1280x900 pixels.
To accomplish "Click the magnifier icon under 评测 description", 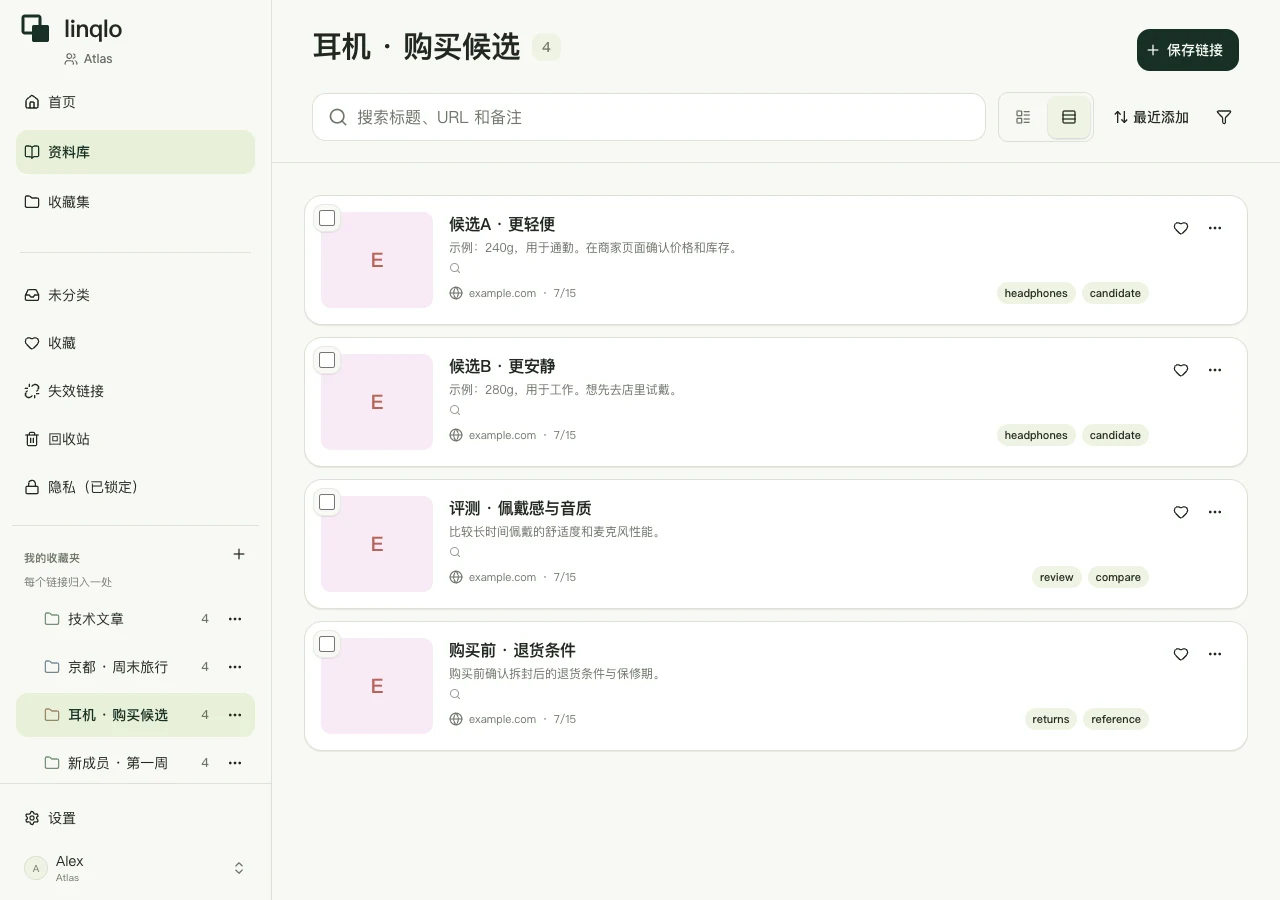I will [455, 552].
